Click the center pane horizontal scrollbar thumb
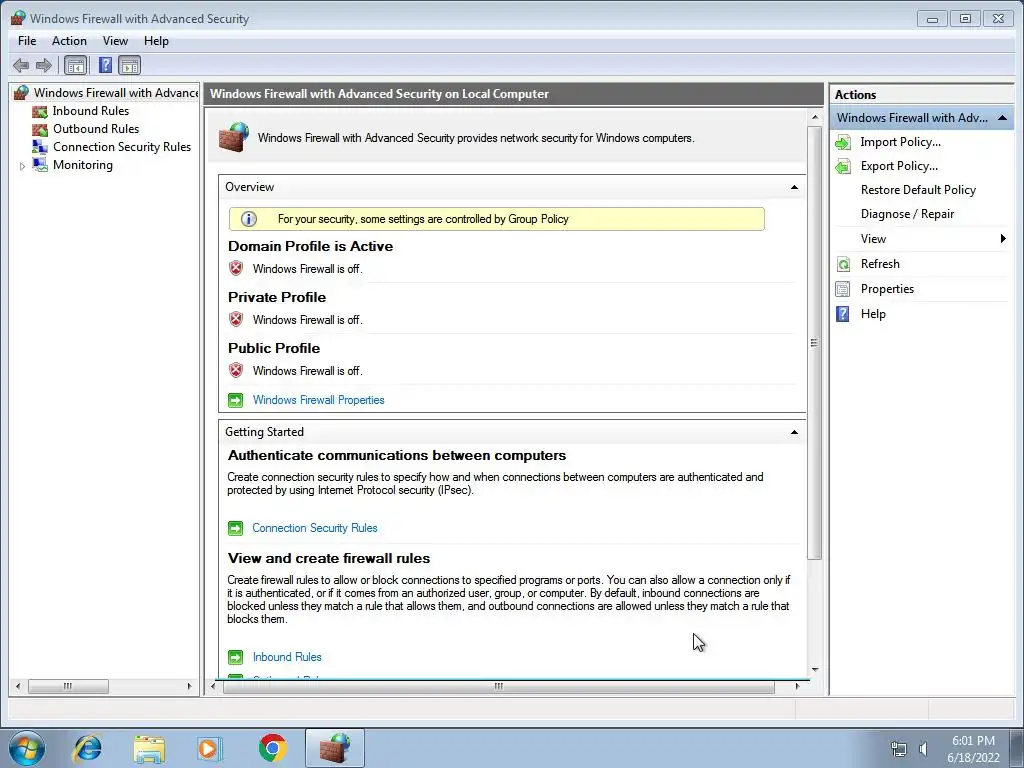This screenshot has width=1024, height=768. pos(499,686)
